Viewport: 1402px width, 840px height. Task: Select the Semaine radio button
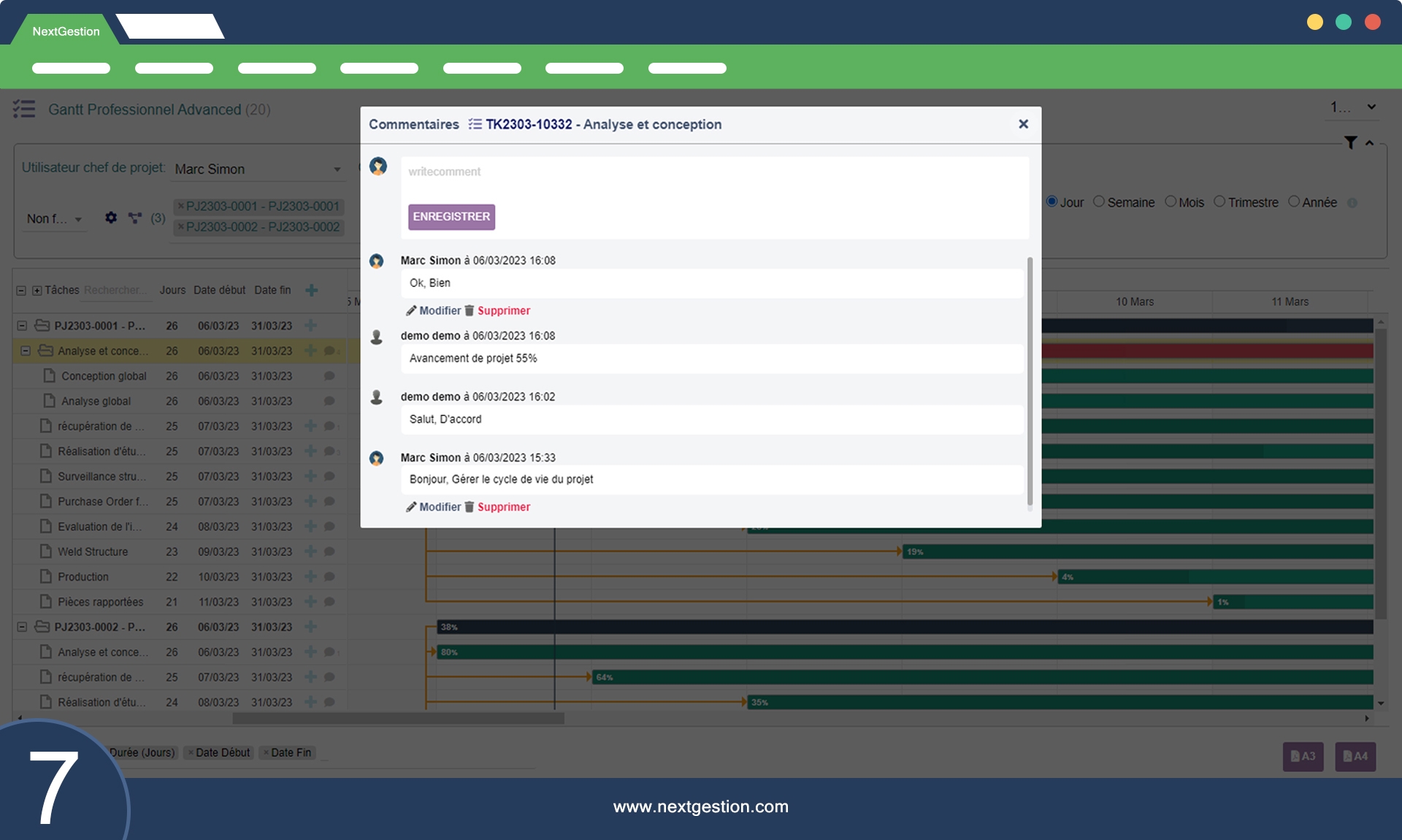[x=1099, y=202]
